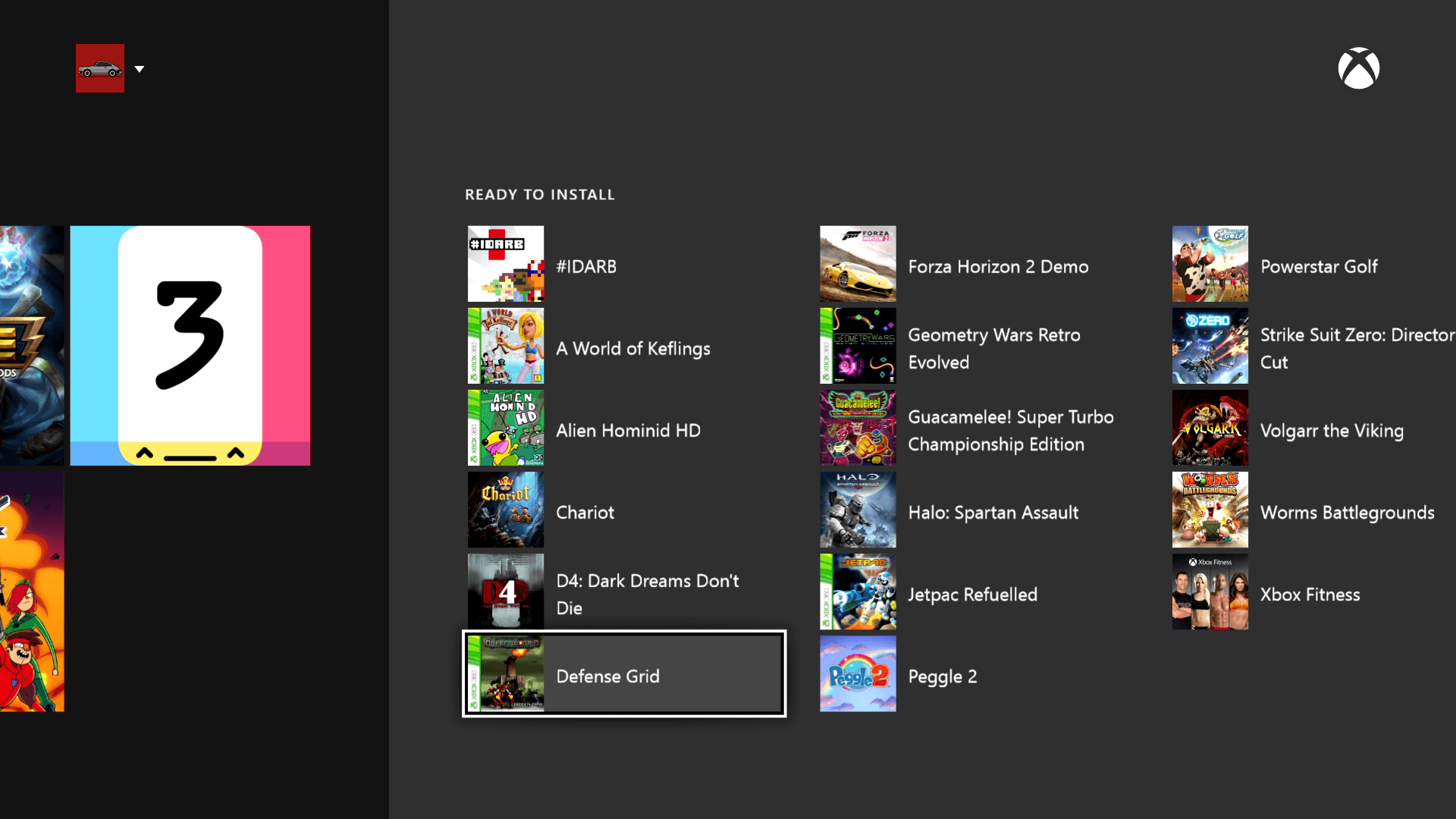
Task: Select the Alien Hominid HD box art
Action: click(506, 428)
